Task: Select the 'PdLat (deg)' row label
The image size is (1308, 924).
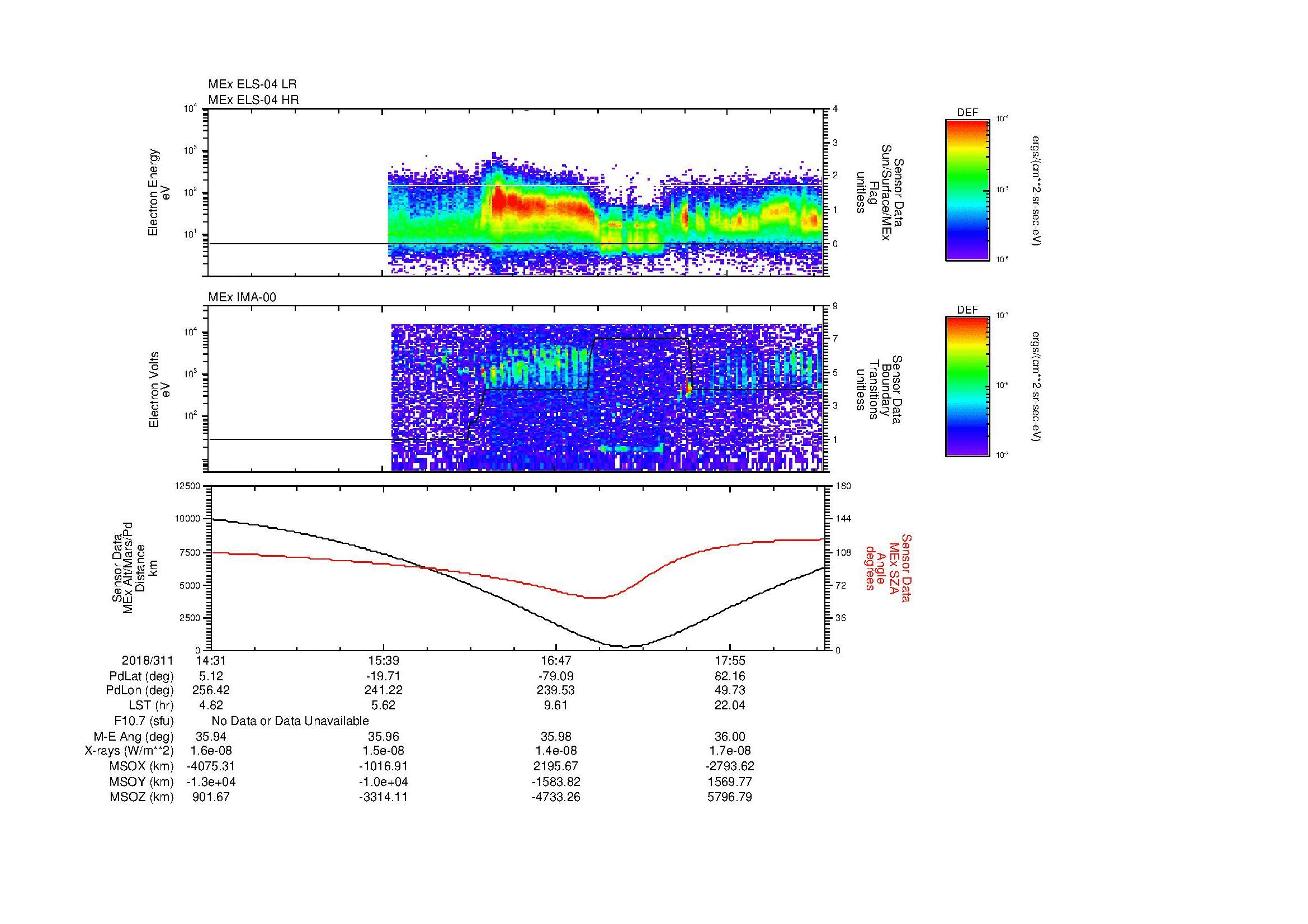Action: (141, 676)
